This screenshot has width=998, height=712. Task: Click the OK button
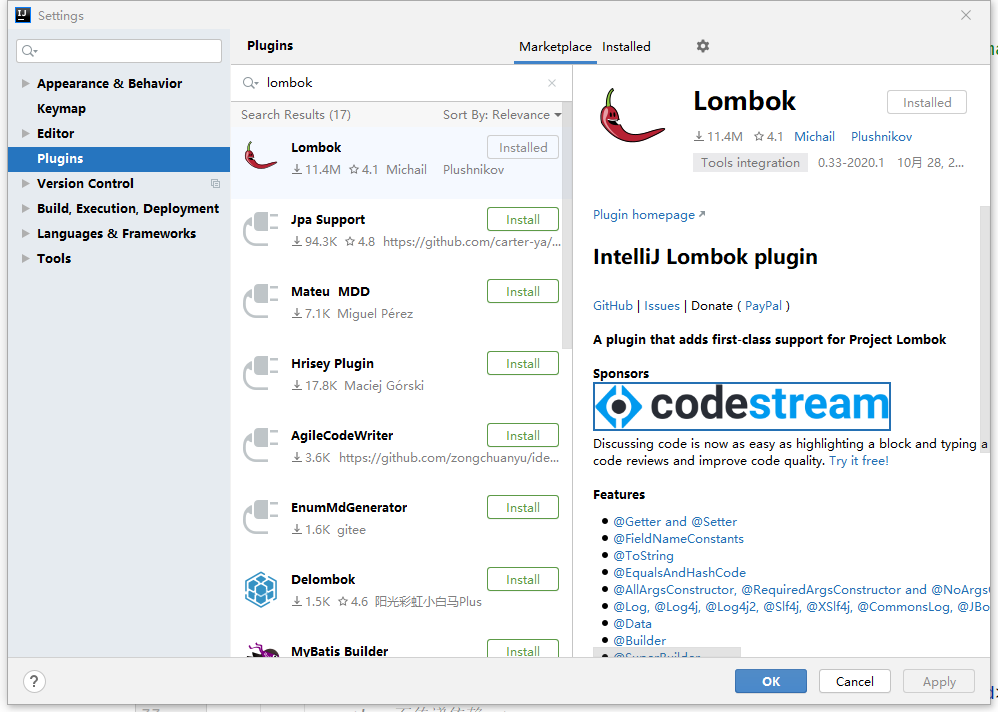tap(771, 681)
